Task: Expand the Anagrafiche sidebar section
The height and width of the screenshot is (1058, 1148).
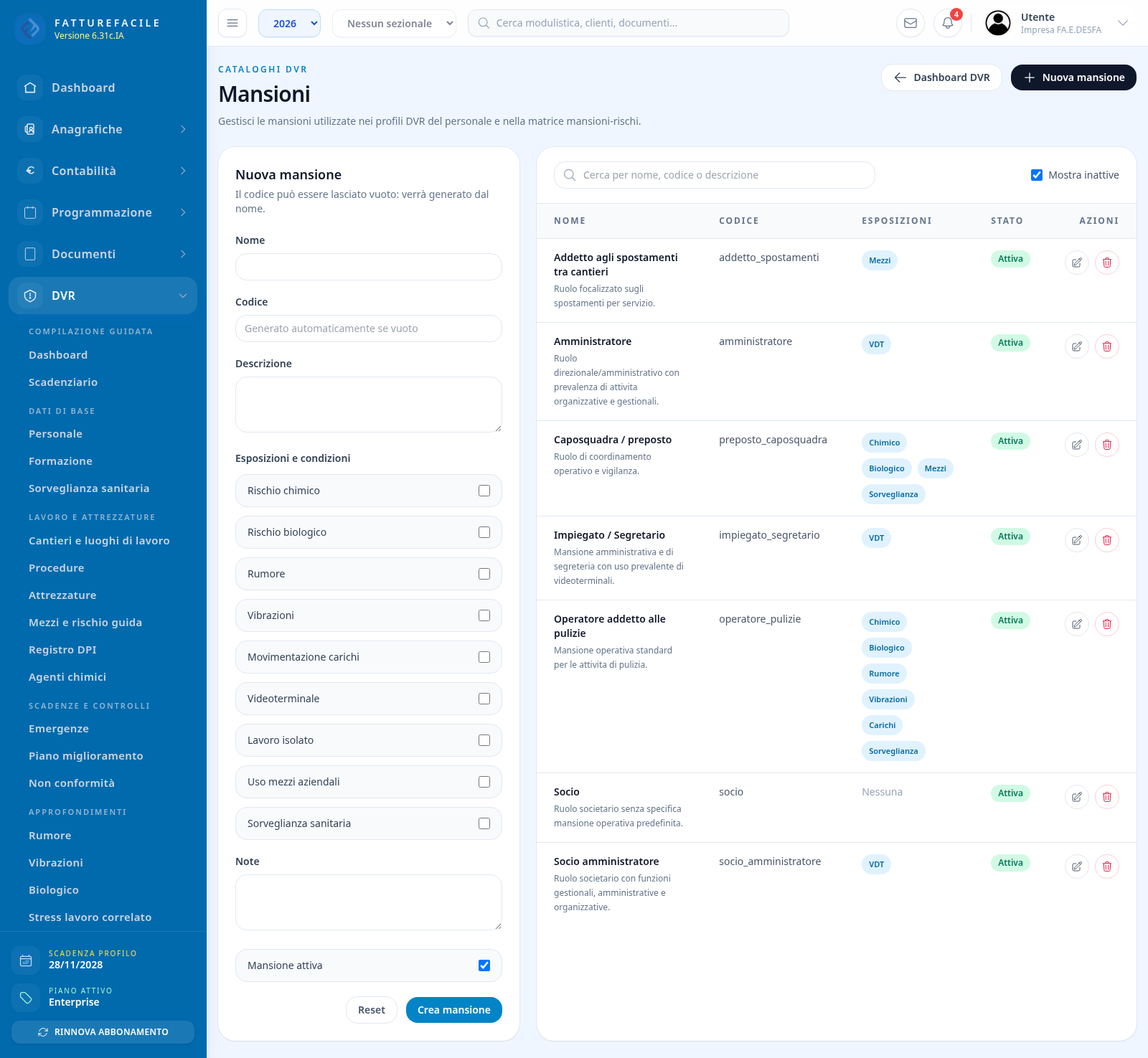Action: (103, 129)
